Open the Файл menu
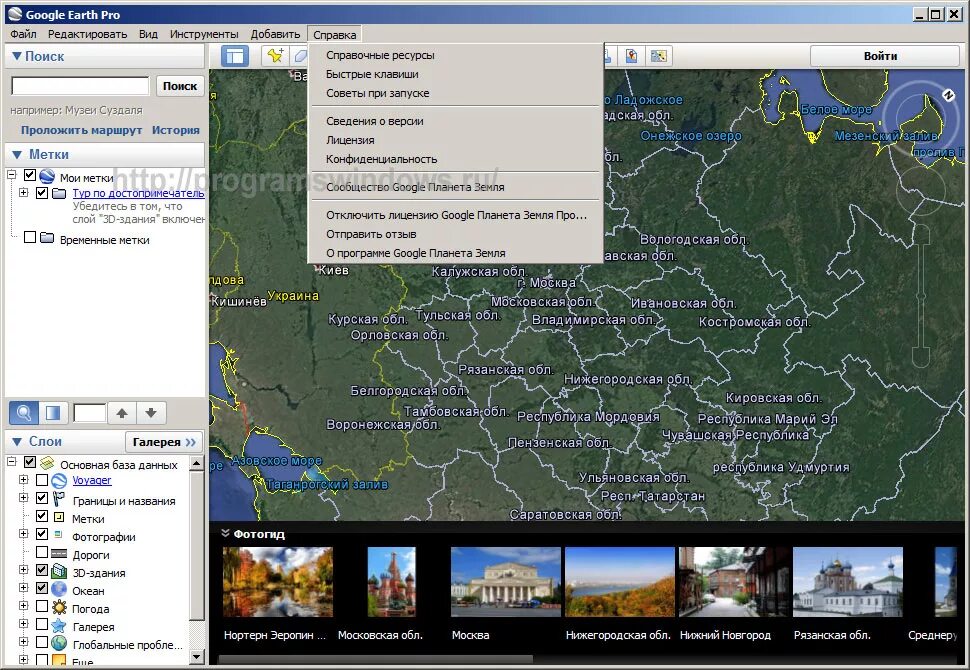Screen dimensions: 970x670 point(23,34)
